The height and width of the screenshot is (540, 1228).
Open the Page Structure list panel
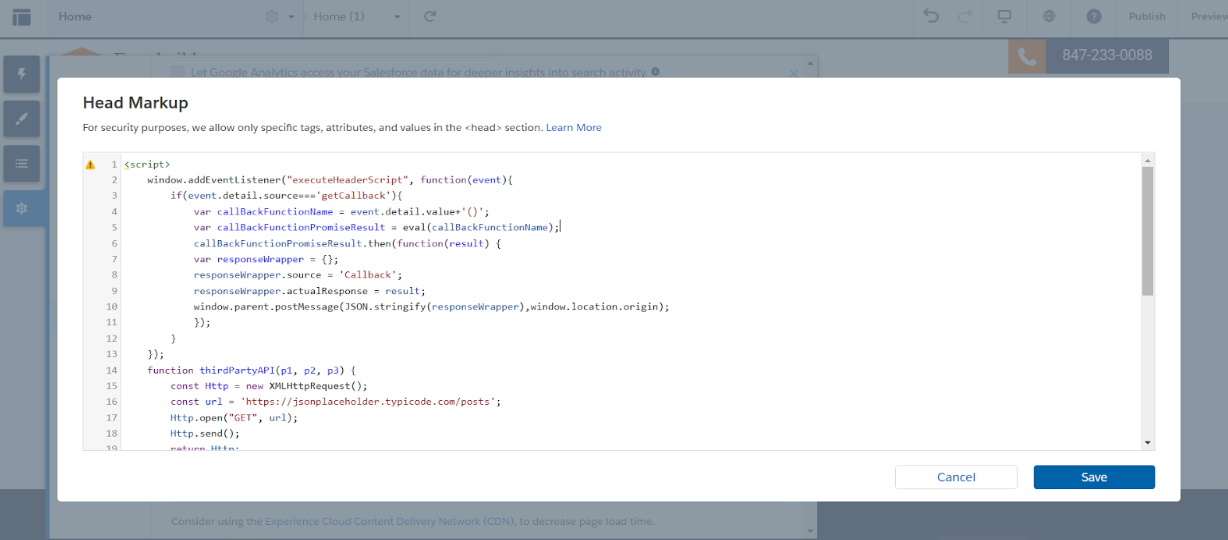22,162
